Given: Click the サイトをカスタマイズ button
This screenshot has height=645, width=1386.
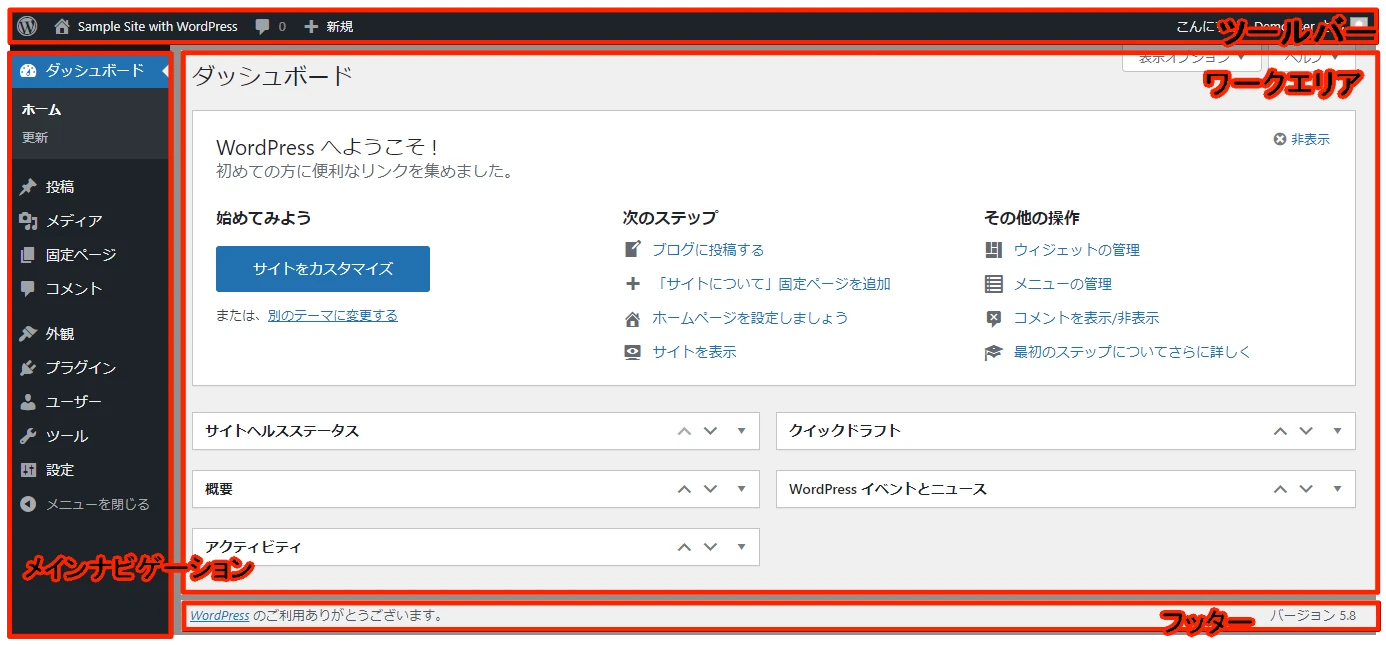Looking at the screenshot, I should pyautogui.click(x=323, y=269).
